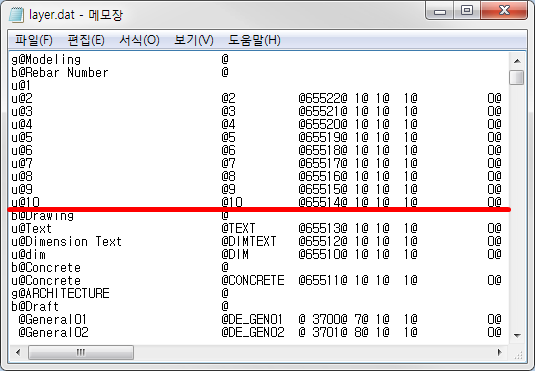Click the text 'b@Rebar Number'

pyautogui.click(x=60, y=73)
